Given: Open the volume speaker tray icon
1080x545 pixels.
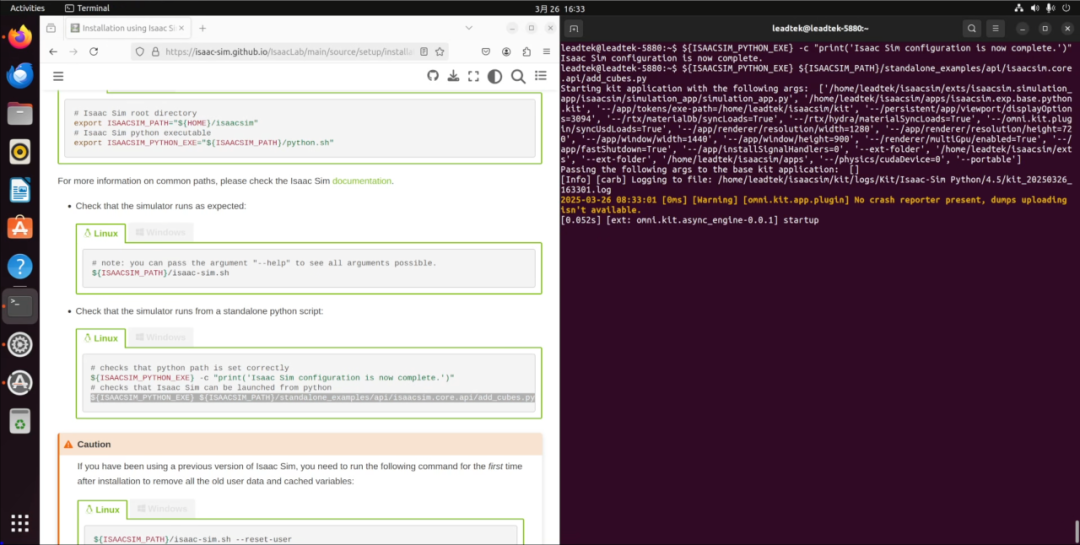Looking at the screenshot, I should [1034, 8].
